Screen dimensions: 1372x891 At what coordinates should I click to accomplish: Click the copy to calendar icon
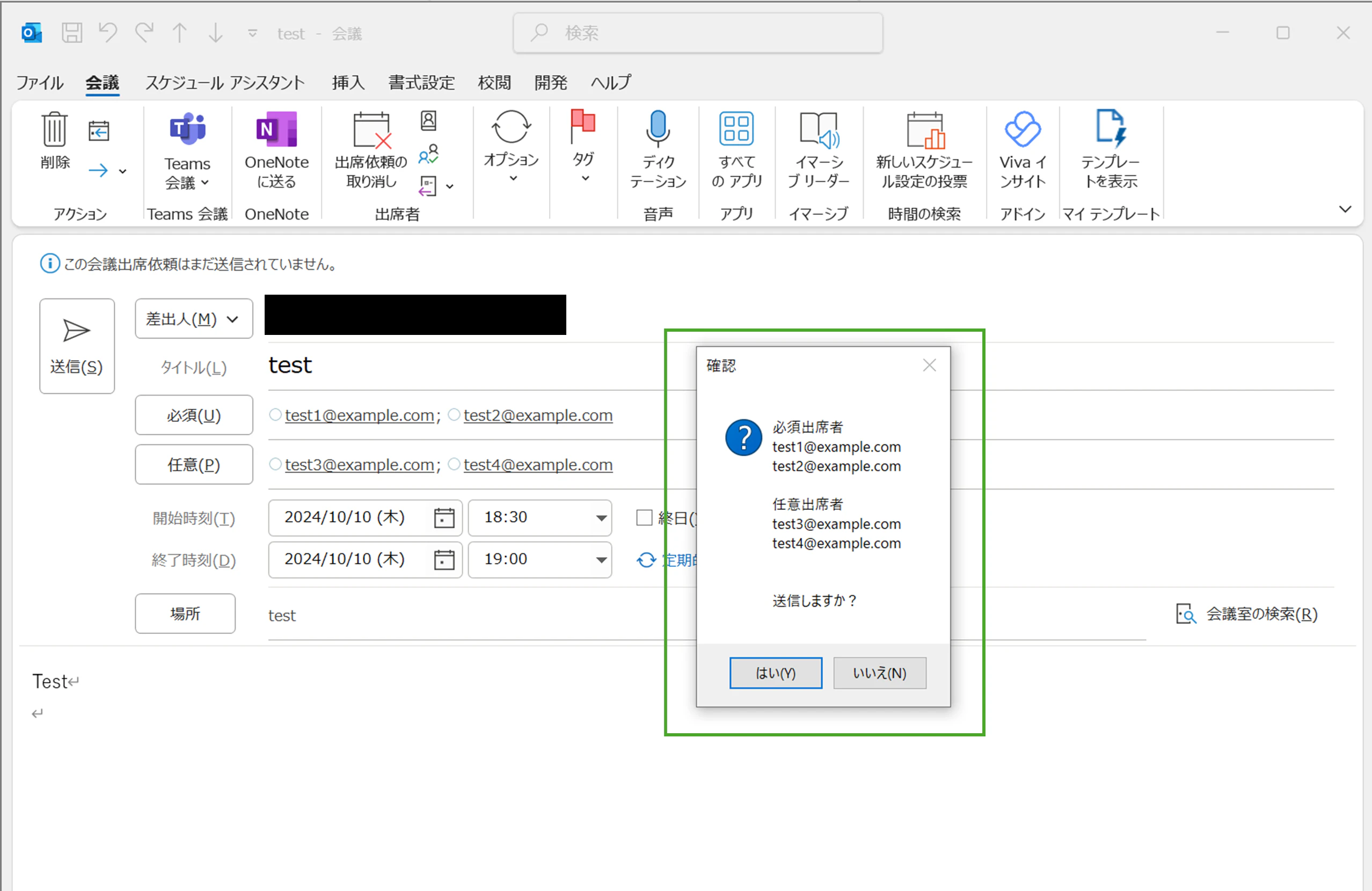[99, 131]
